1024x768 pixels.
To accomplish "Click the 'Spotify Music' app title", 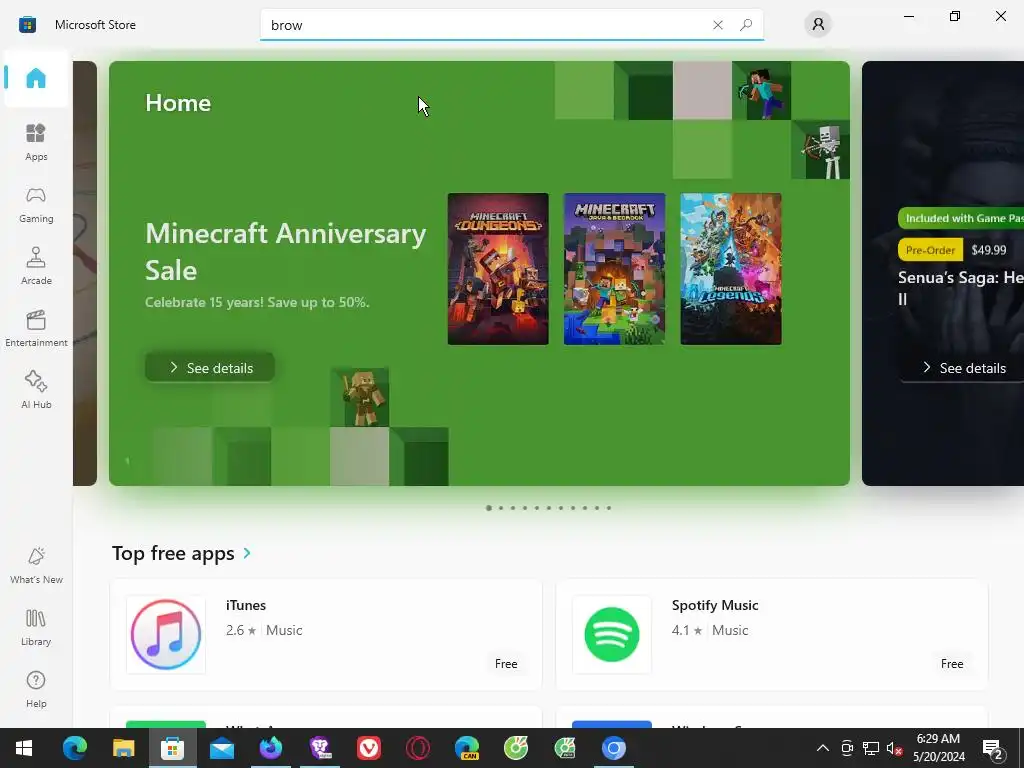I will click(715, 605).
